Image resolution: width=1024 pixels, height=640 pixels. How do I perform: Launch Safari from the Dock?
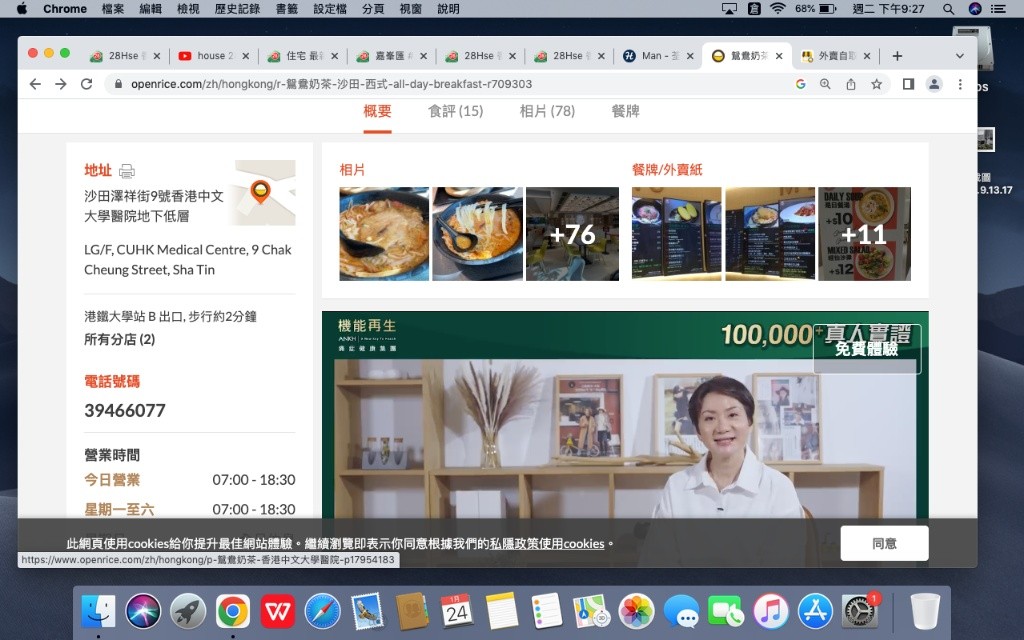point(323,612)
